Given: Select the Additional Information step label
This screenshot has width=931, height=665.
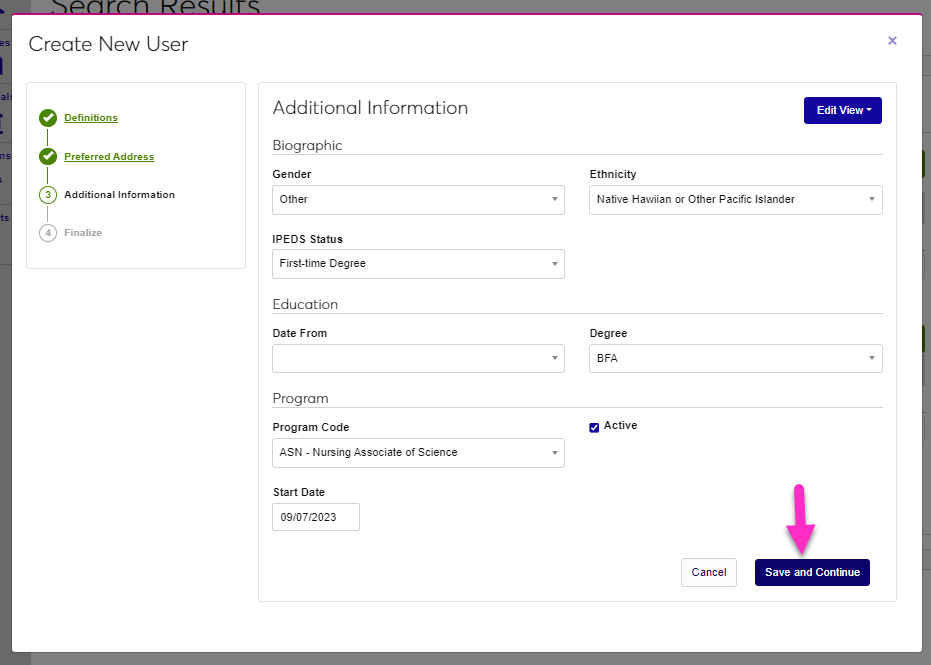Looking at the screenshot, I should coord(119,195).
